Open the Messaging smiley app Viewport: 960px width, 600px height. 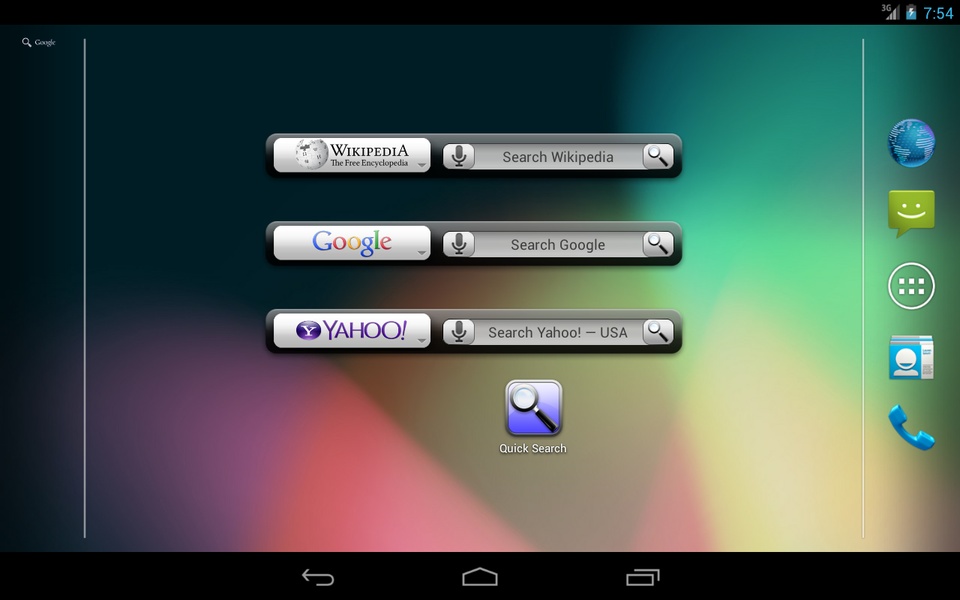click(911, 214)
